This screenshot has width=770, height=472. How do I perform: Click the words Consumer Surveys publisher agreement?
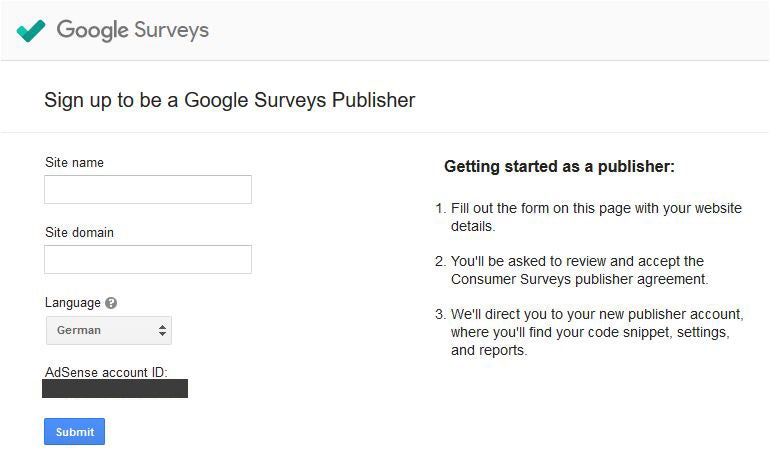(579, 279)
